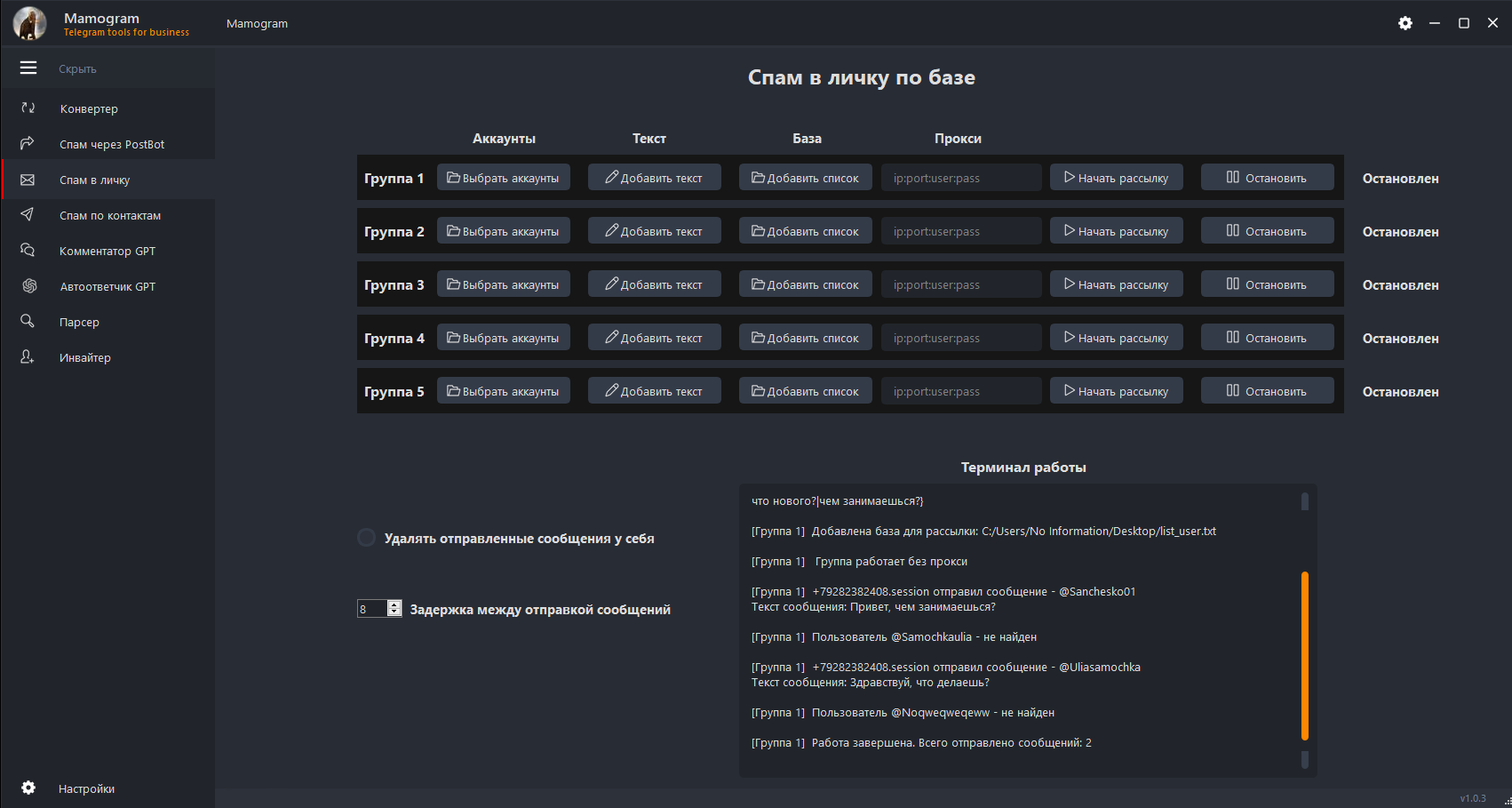Open the Parser magnifier icon
The image size is (1512, 808).
click(28, 321)
